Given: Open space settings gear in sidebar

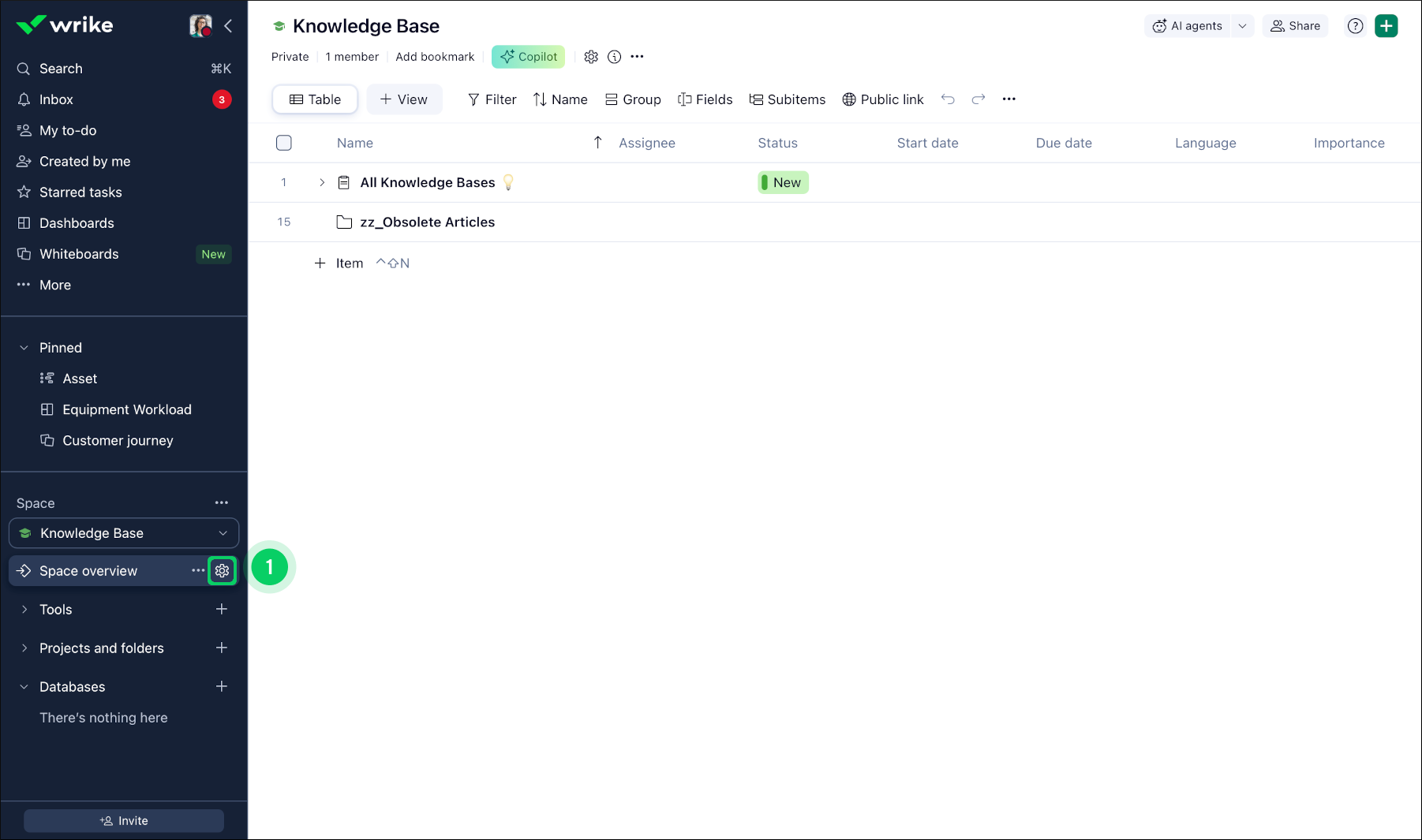Looking at the screenshot, I should (x=223, y=570).
